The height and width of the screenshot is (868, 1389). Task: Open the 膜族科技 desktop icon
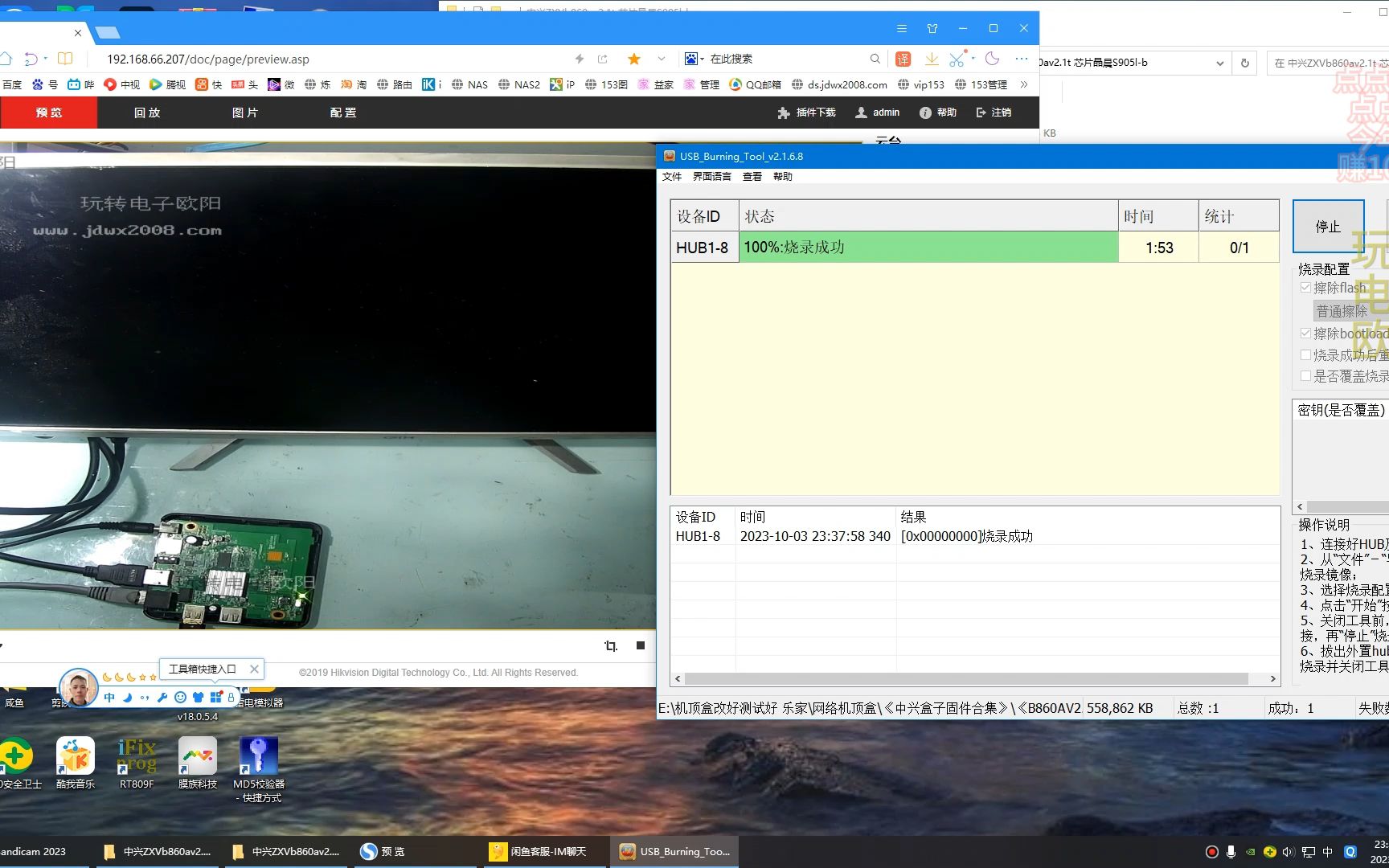pyautogui.click(x=198, y=763)
